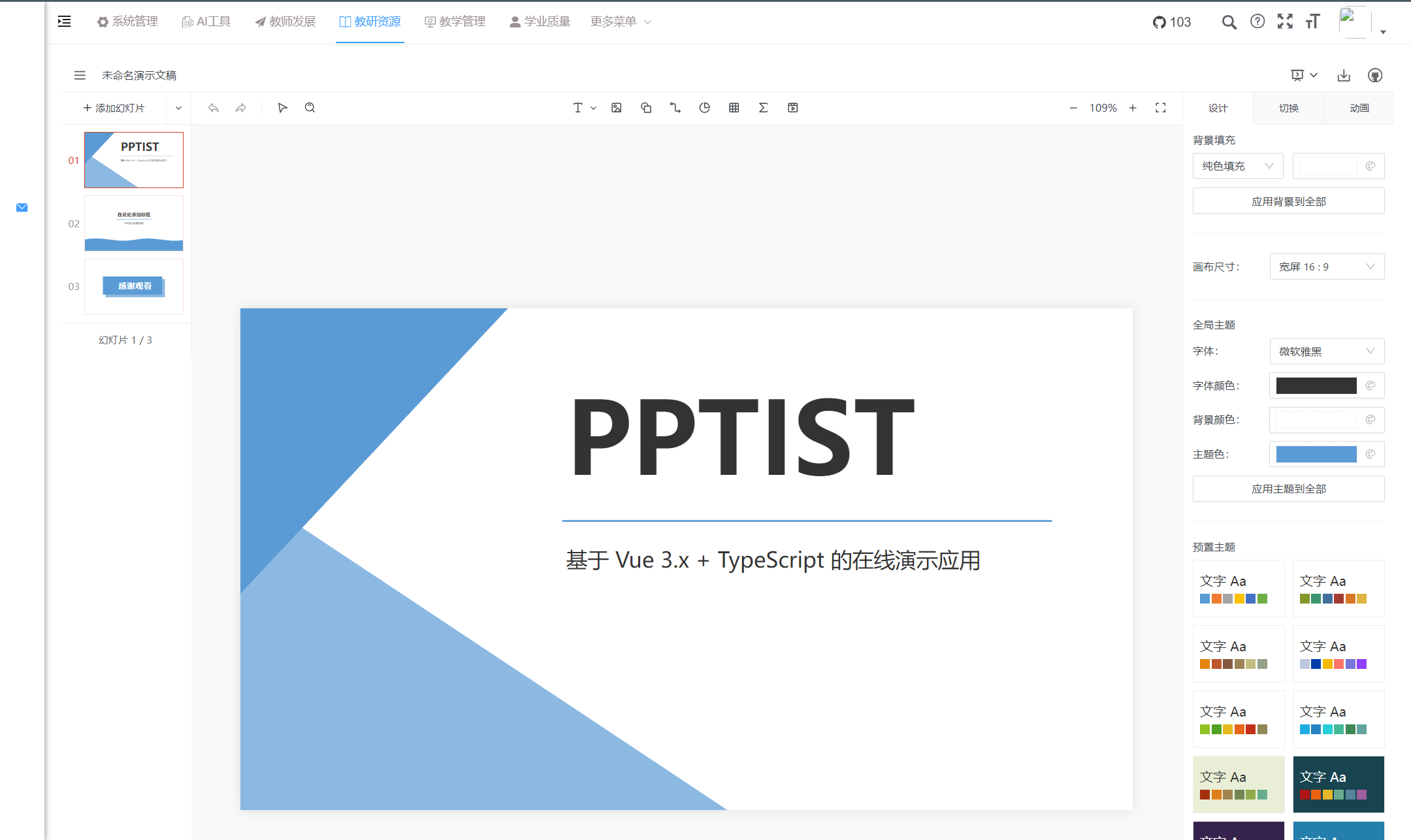Viewport: 1411px width, 840px height.
Task: Insert a formula with the sigma icon
Action: (763, 108)
